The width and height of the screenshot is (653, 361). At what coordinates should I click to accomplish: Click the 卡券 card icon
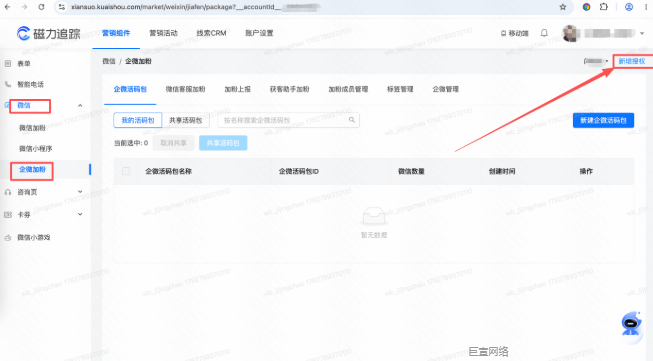(x=8, y=214)
